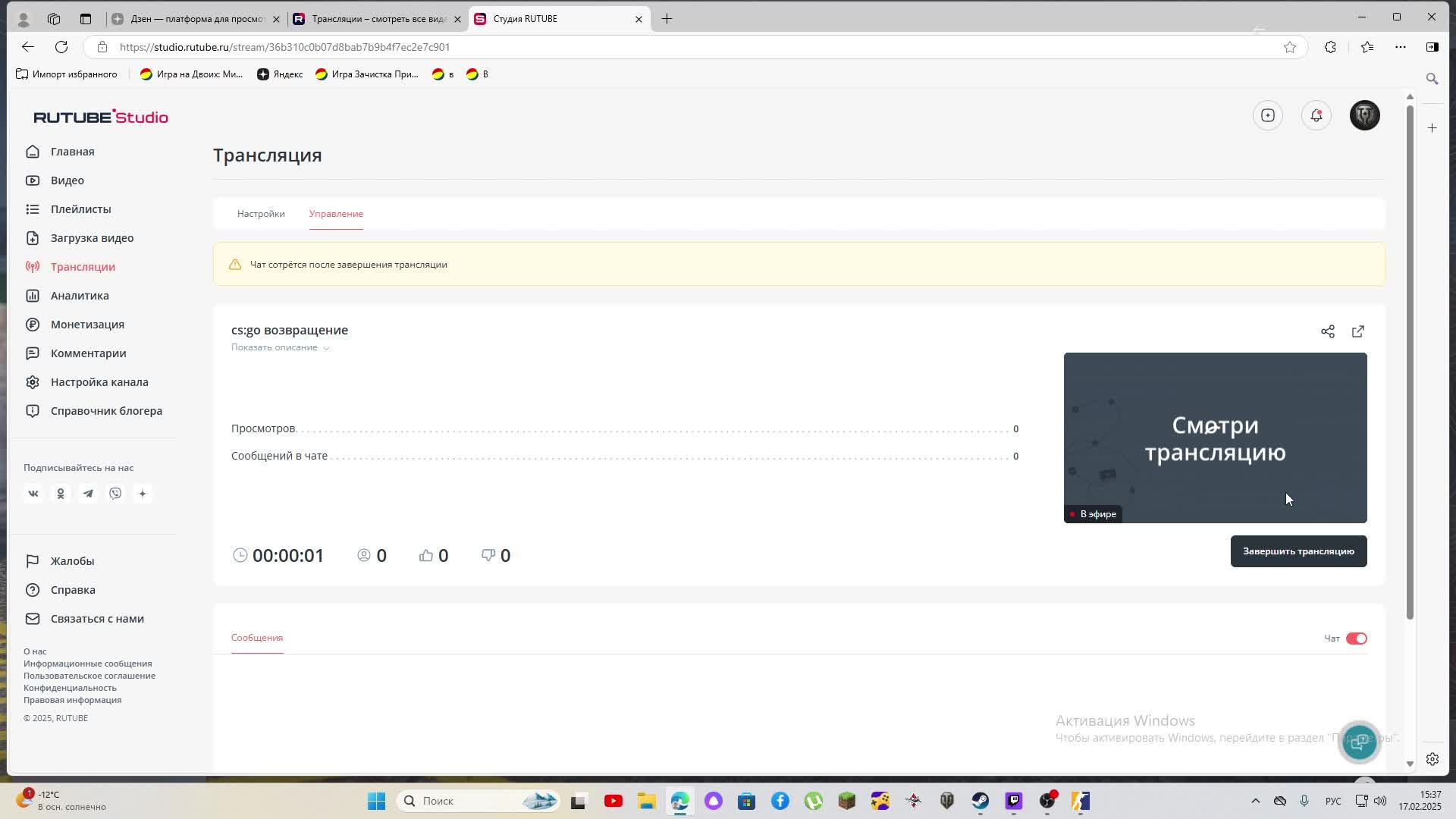Open the Telegram social icon
1456x819 pixels.
pos(88,494)
